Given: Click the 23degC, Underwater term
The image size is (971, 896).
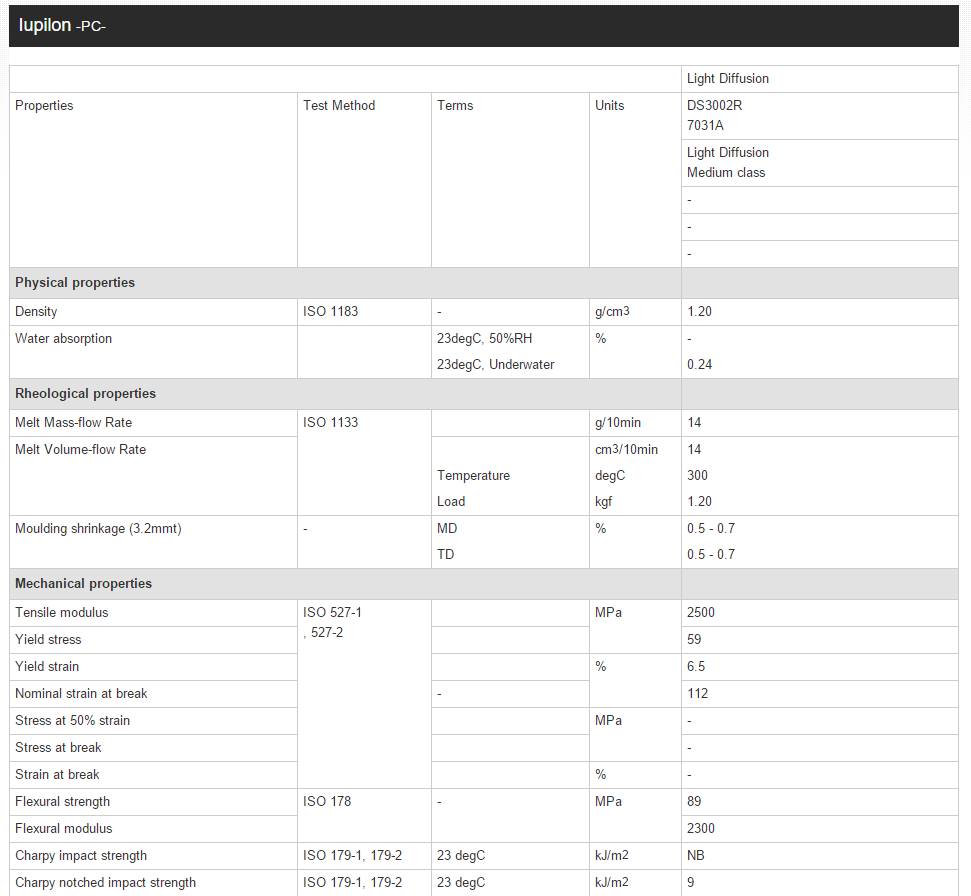Looking at the screenshot, I should coord(495,365).
